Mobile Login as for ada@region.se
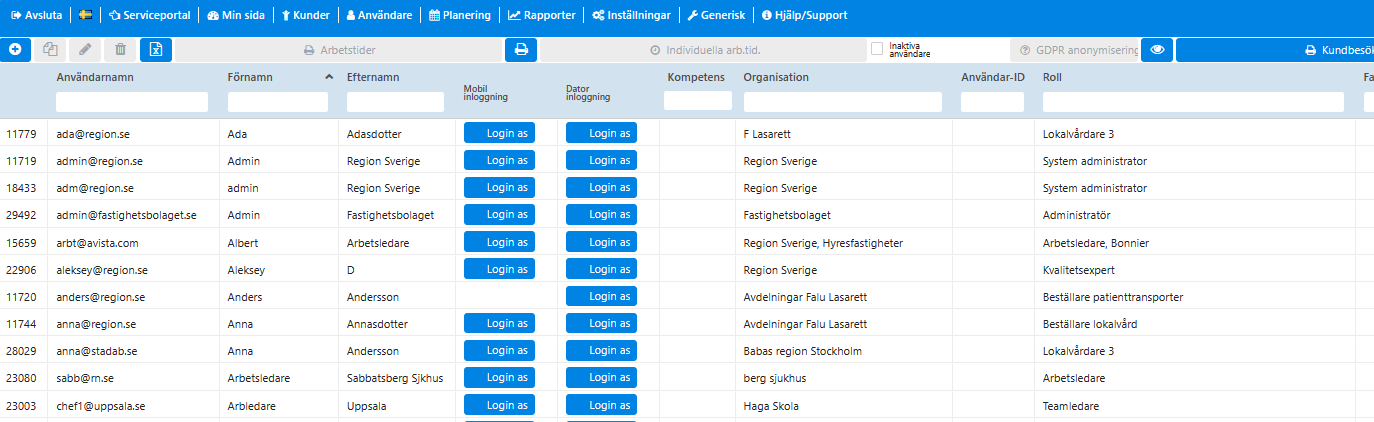 coord(500,133)
